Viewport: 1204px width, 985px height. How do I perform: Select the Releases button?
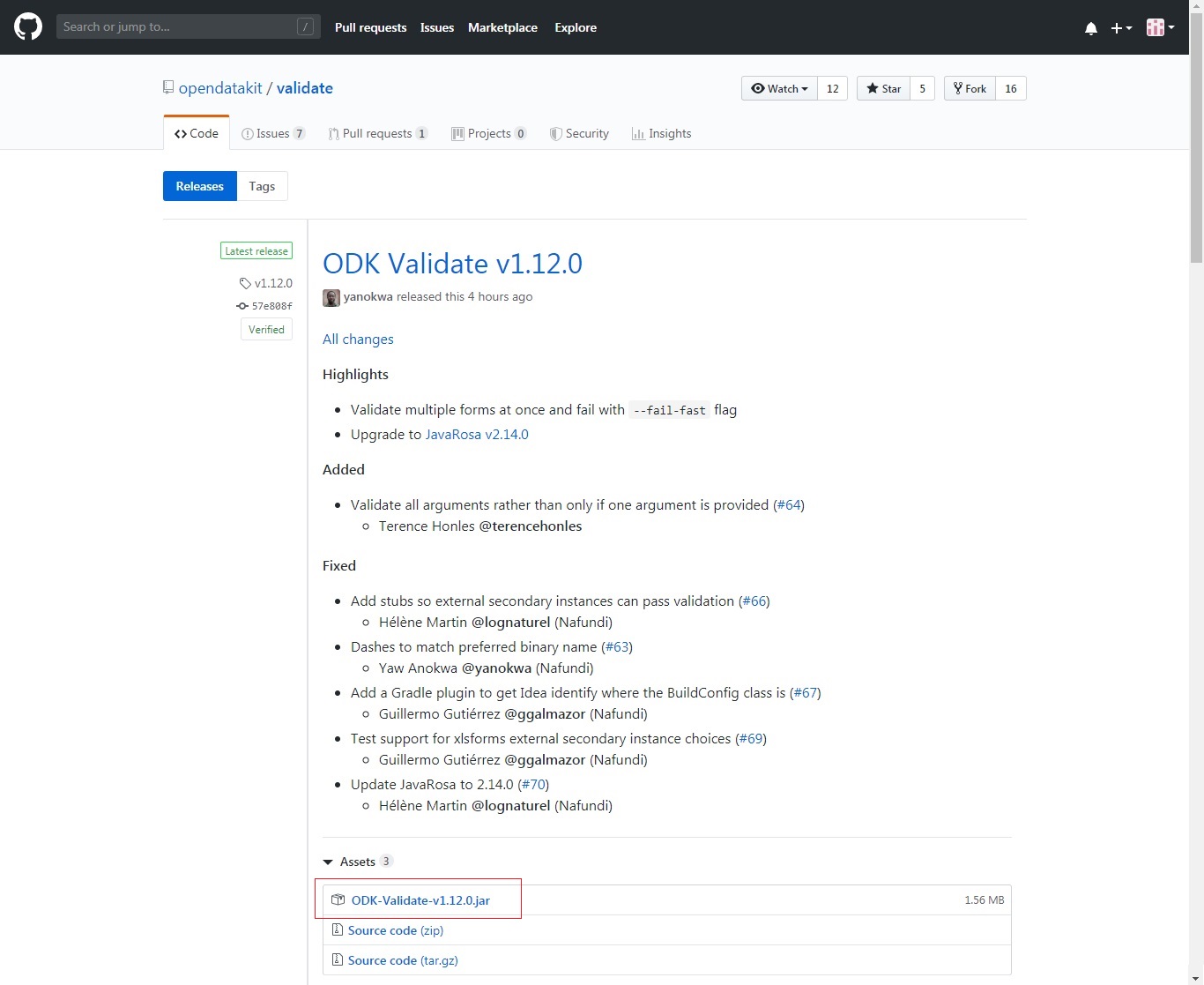(x=200, y=186)
